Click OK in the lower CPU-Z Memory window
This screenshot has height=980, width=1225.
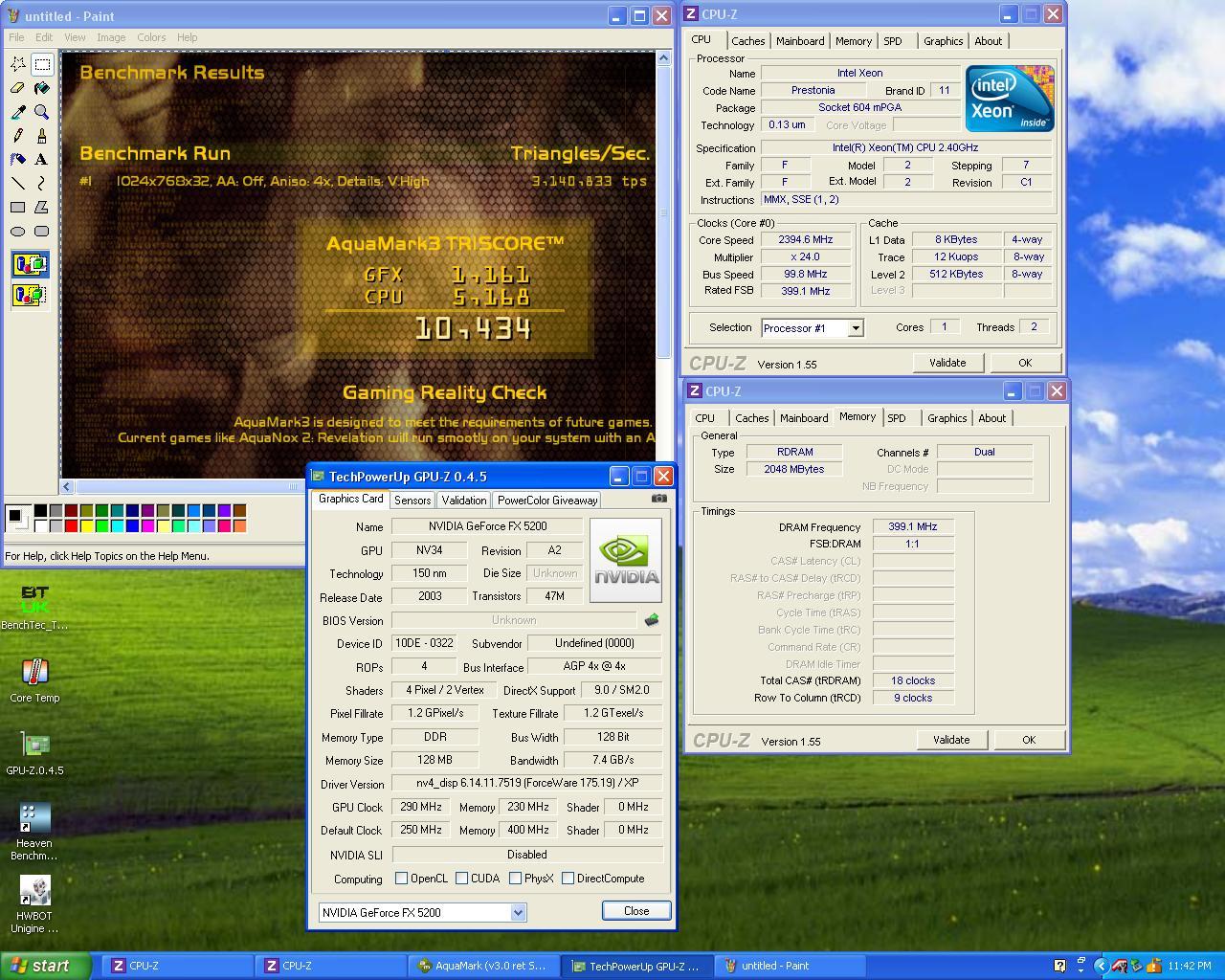click(x=1029, y=740)
